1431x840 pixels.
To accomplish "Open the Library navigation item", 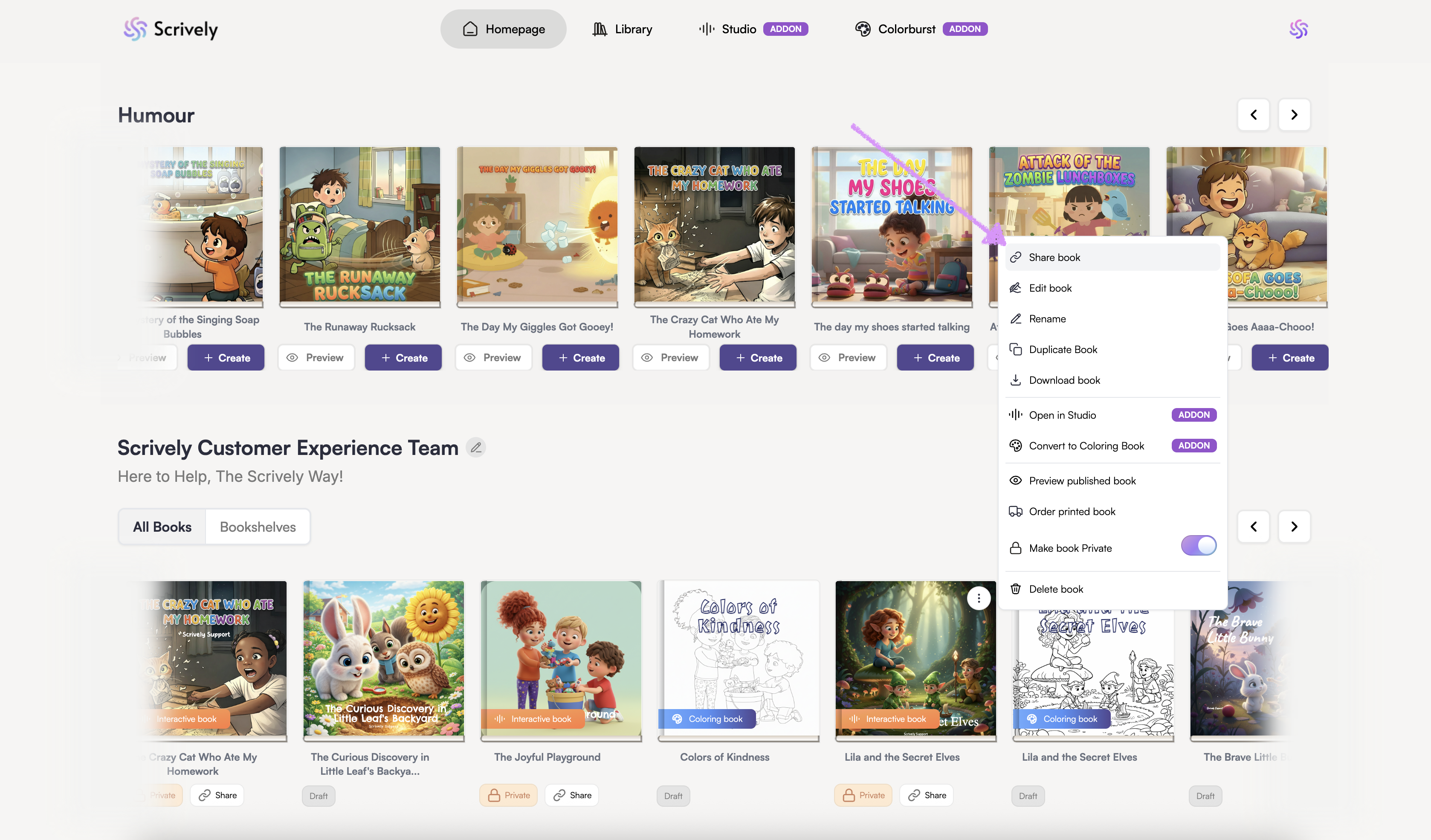I will pos(622,29).
